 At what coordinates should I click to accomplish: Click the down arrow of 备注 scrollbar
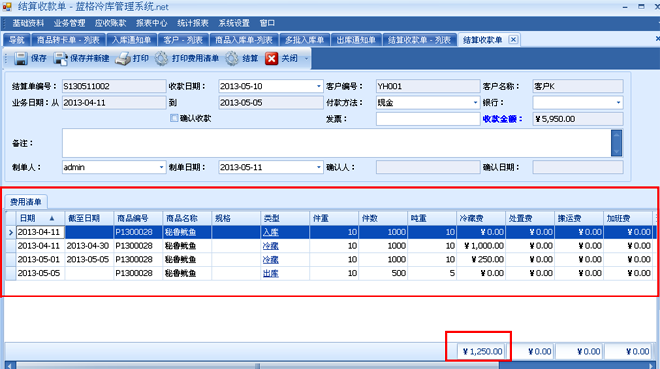coord(616,151)
